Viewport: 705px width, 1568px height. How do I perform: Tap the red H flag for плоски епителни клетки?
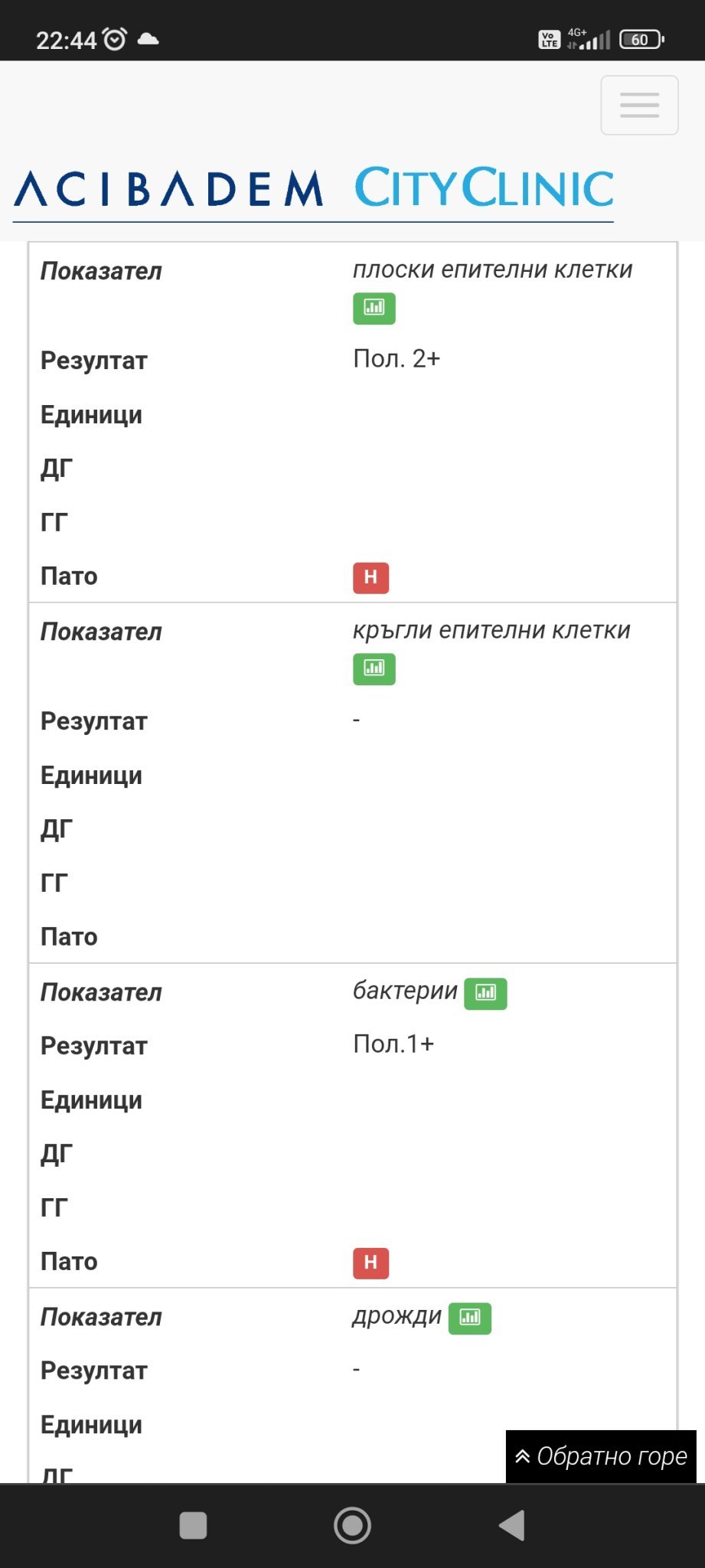[370, 578]
